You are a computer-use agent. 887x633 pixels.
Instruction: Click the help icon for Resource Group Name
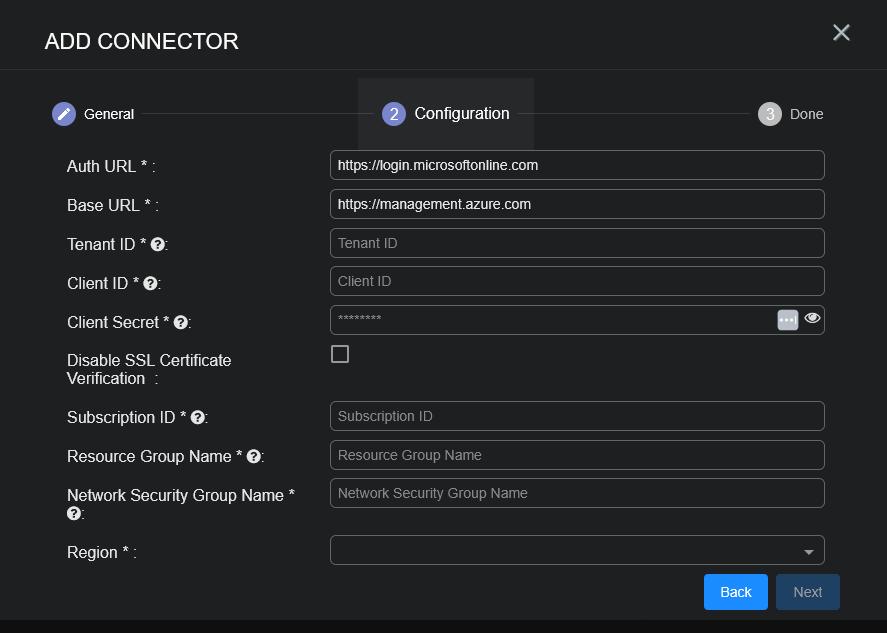coord(253,456)
